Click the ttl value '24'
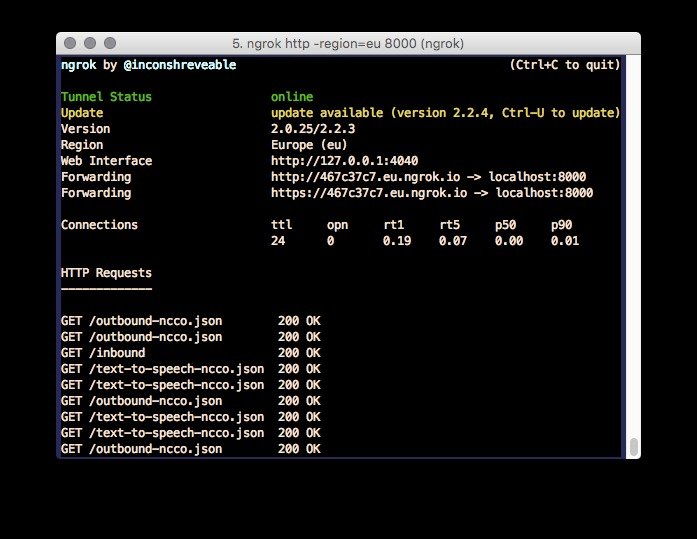 [x=278, y=241]
